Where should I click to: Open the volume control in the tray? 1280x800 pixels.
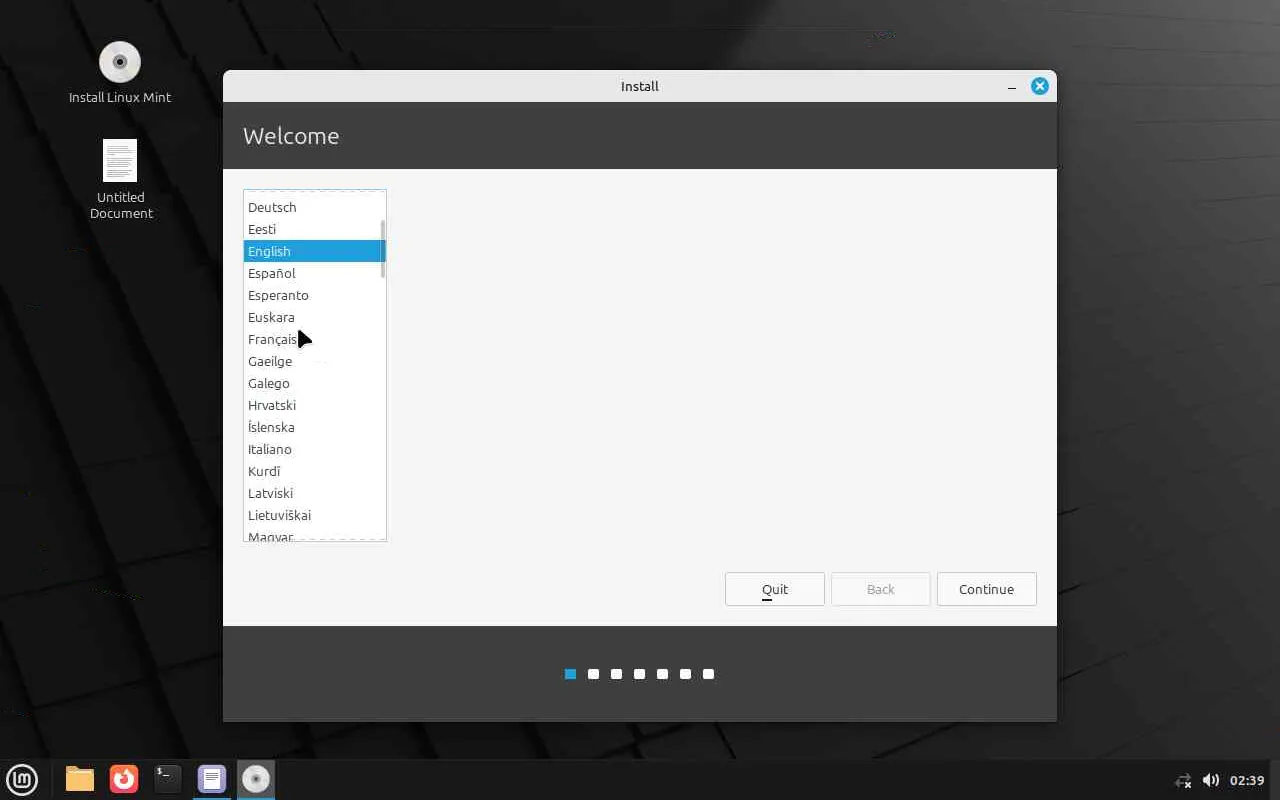(x=1210, y=780)
